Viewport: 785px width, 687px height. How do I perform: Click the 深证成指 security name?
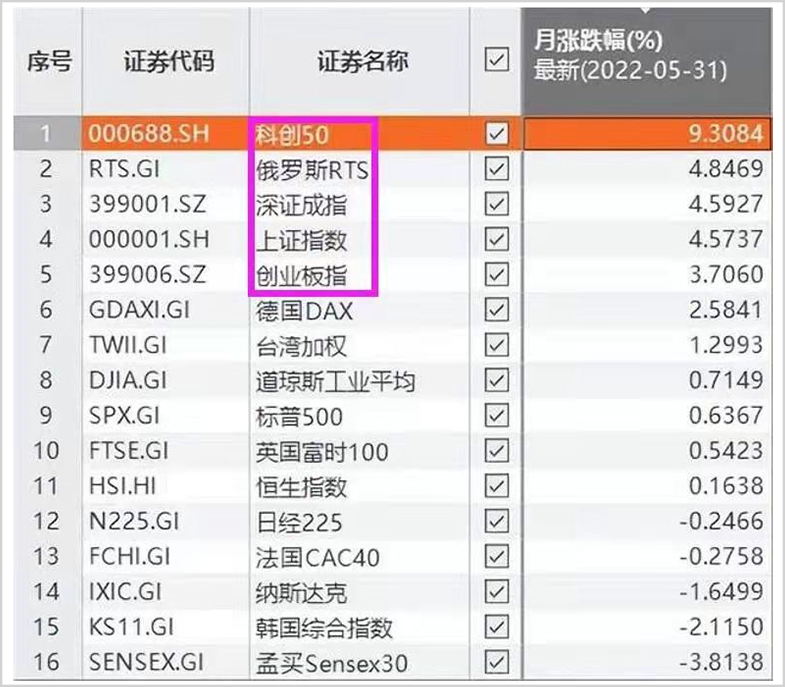click(301, 205)
